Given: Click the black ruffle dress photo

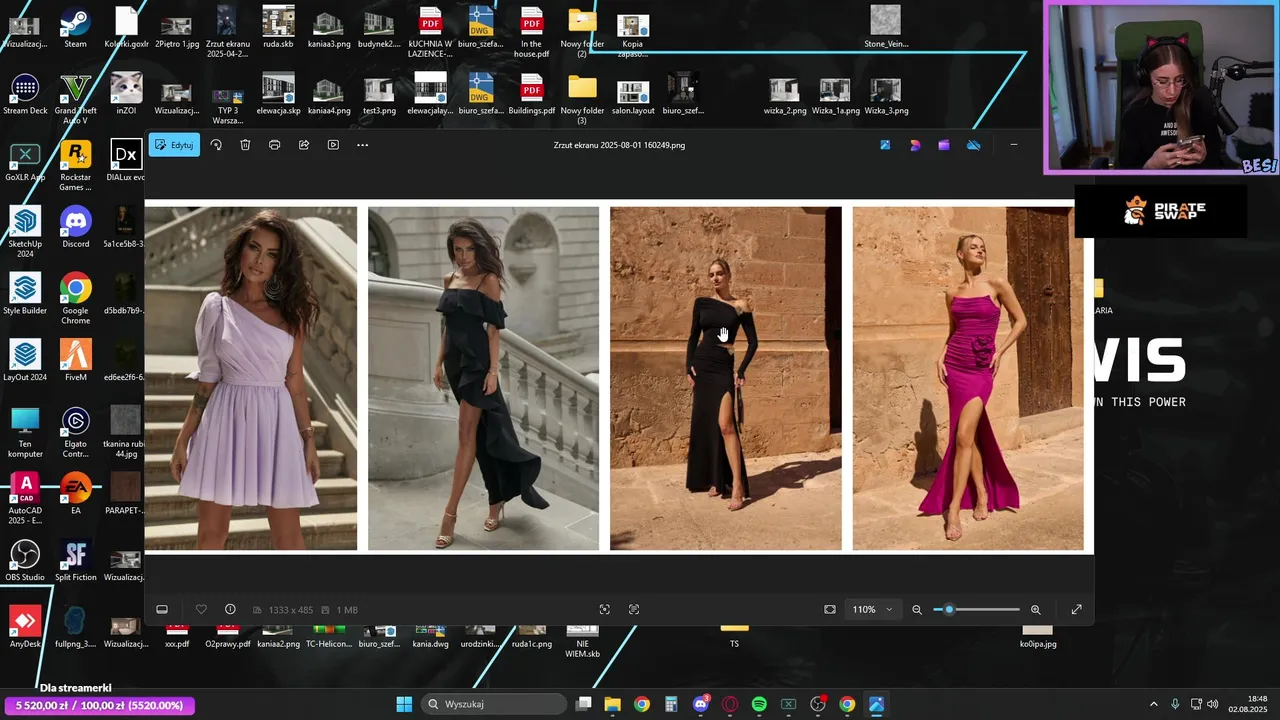Looking at the screenshot, I should point(483,378).
